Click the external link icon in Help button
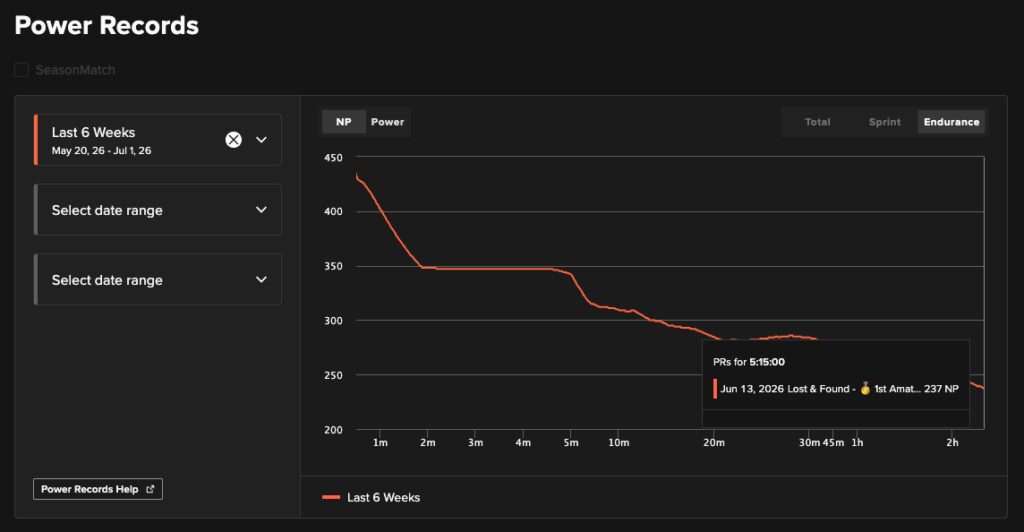 tap(150, 489)
